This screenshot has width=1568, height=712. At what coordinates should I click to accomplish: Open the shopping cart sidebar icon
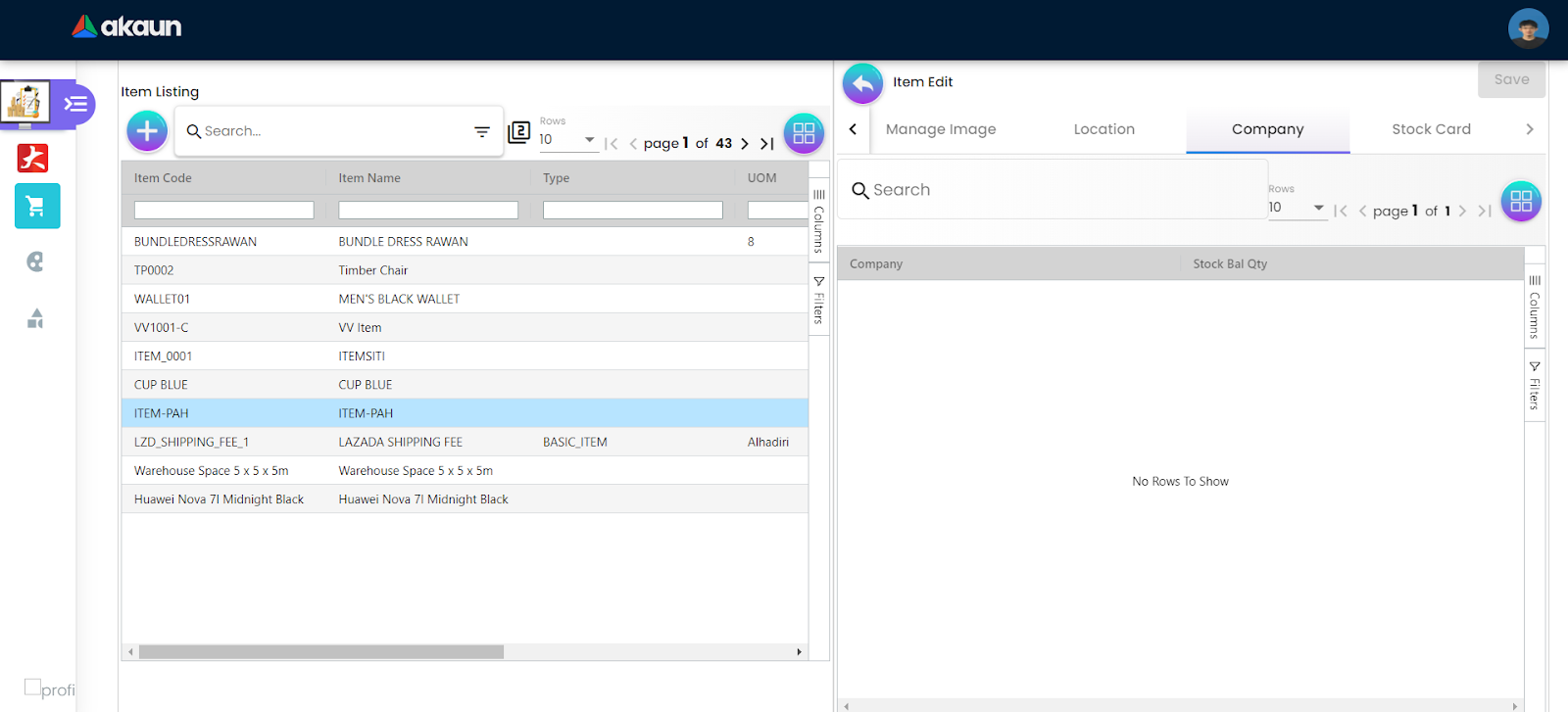(x=37, y=206)
